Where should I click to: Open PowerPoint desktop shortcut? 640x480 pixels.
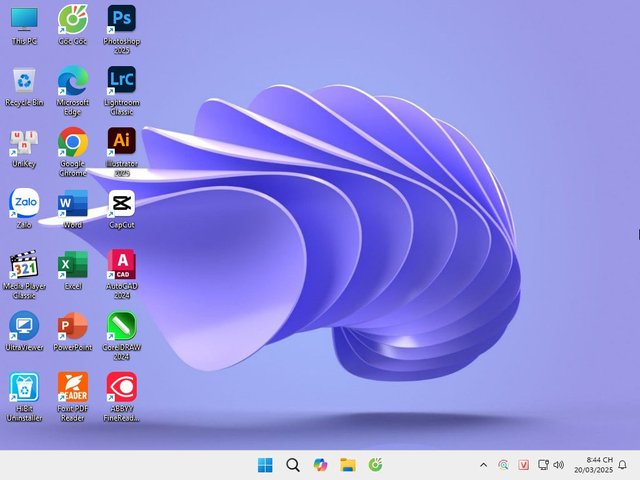[x=73, y=331]
